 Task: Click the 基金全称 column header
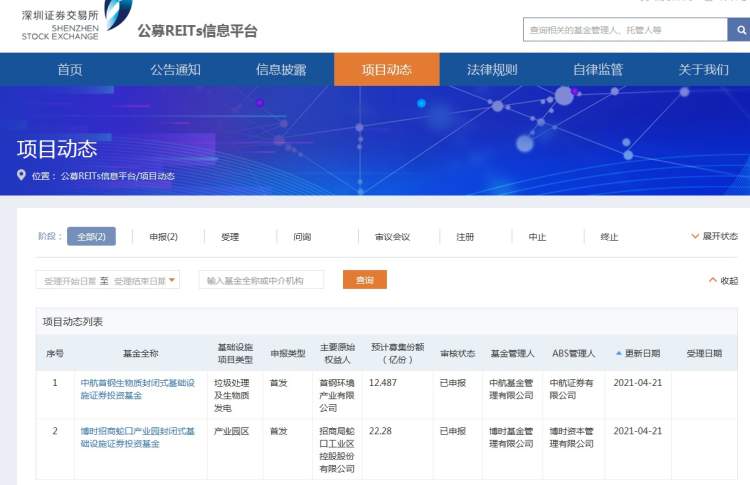pyautogui.click(x=141, y=353)
